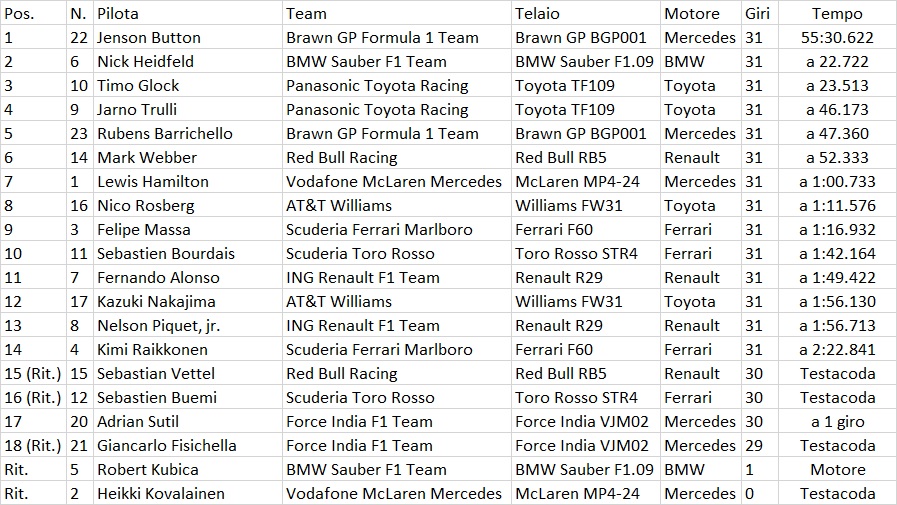The height and width of the screenshot is (505, 897).
Task: Select the Pilota column header cell
Action: pos(188,13)
